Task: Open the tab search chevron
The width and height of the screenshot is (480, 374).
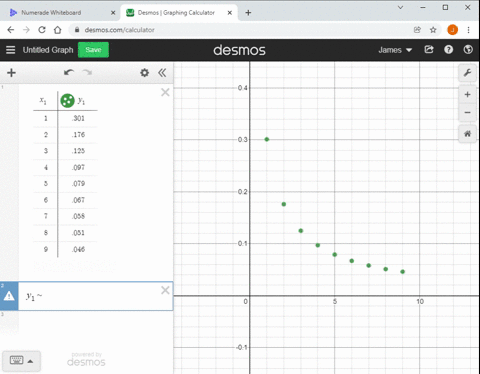Action: coord(400,7)
